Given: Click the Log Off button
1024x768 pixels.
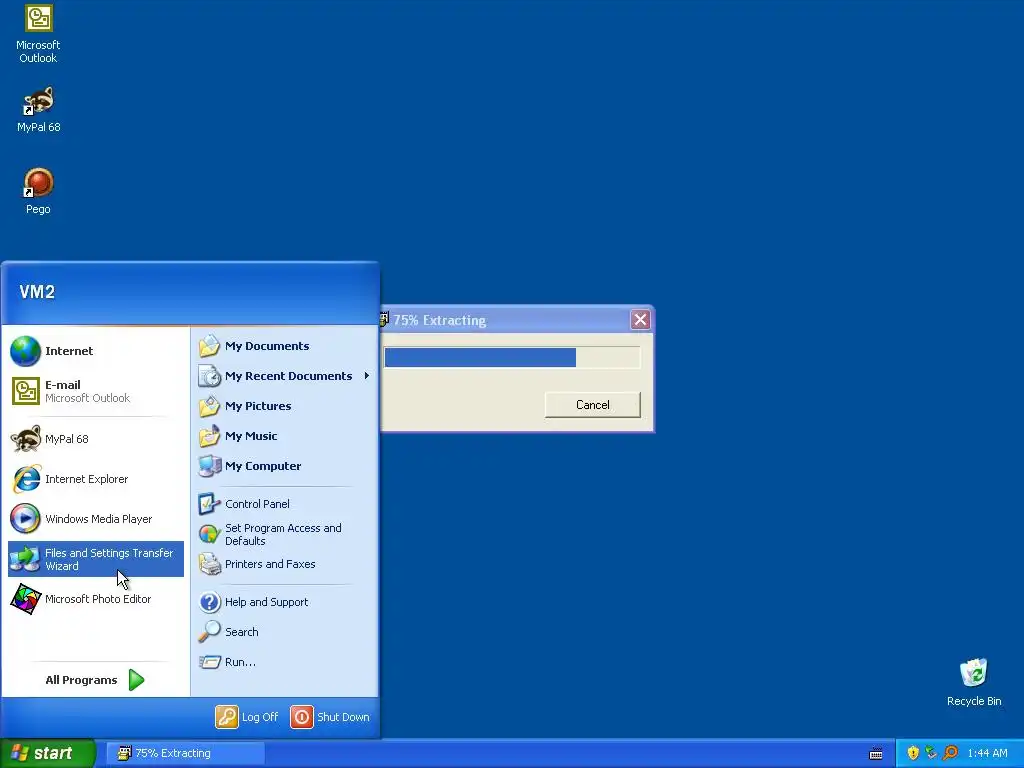Looking at the screenshot, I should pos(248,717).
